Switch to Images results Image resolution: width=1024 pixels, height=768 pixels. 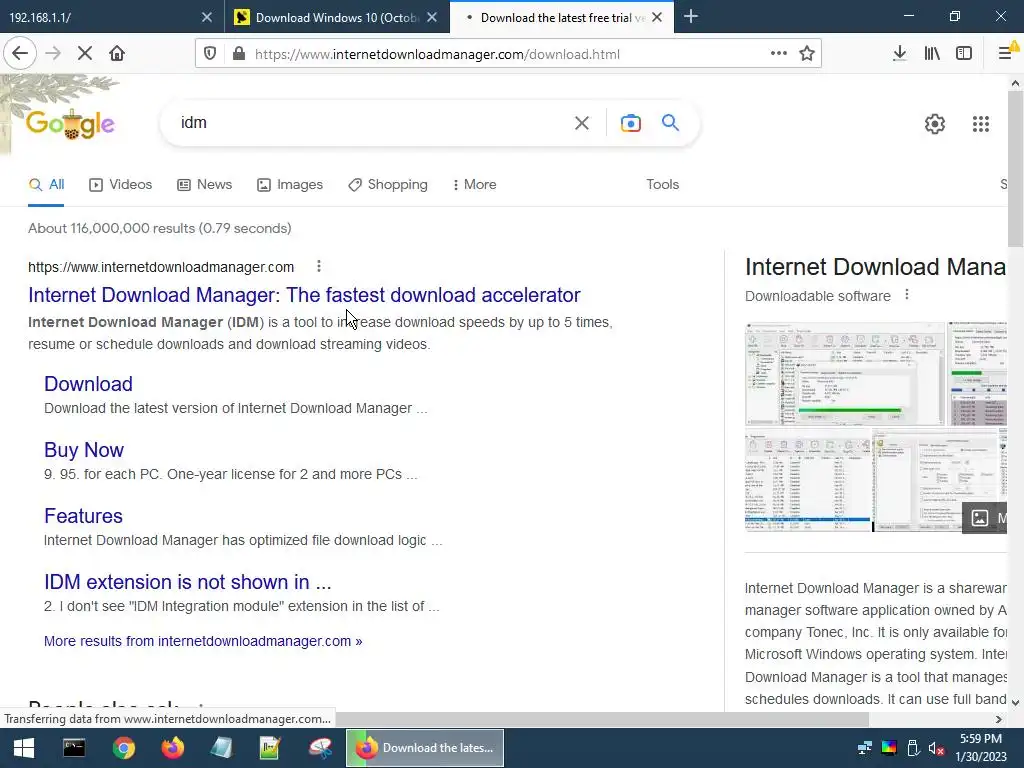(290, 185)
